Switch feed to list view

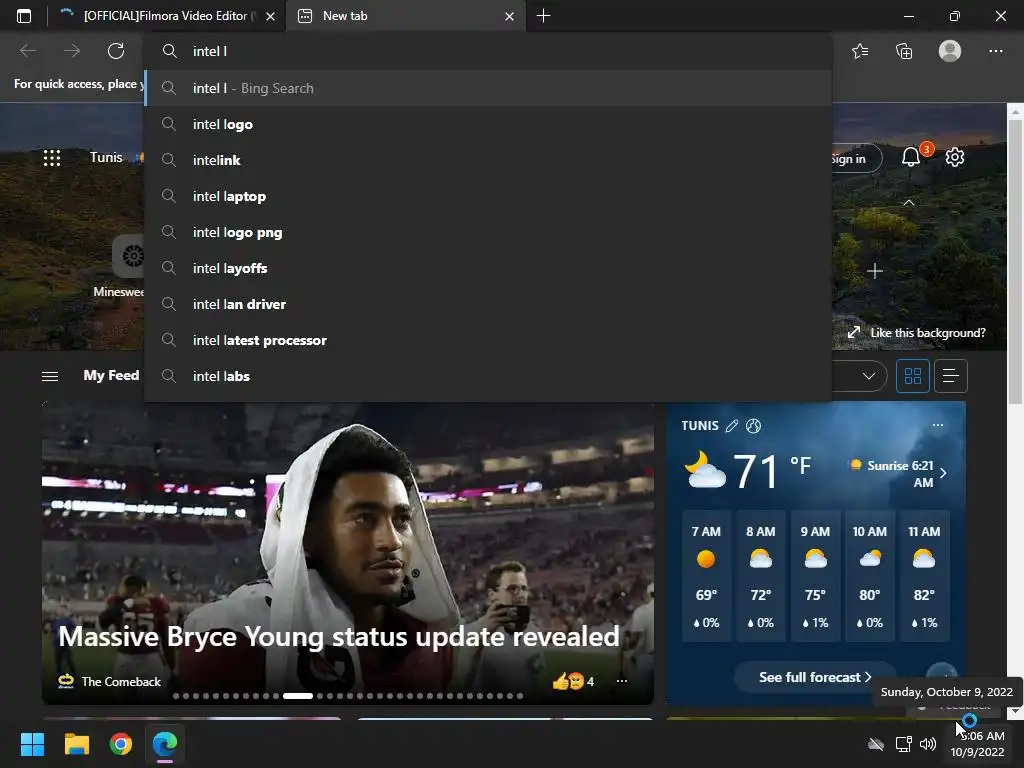[x=951, y=376]
